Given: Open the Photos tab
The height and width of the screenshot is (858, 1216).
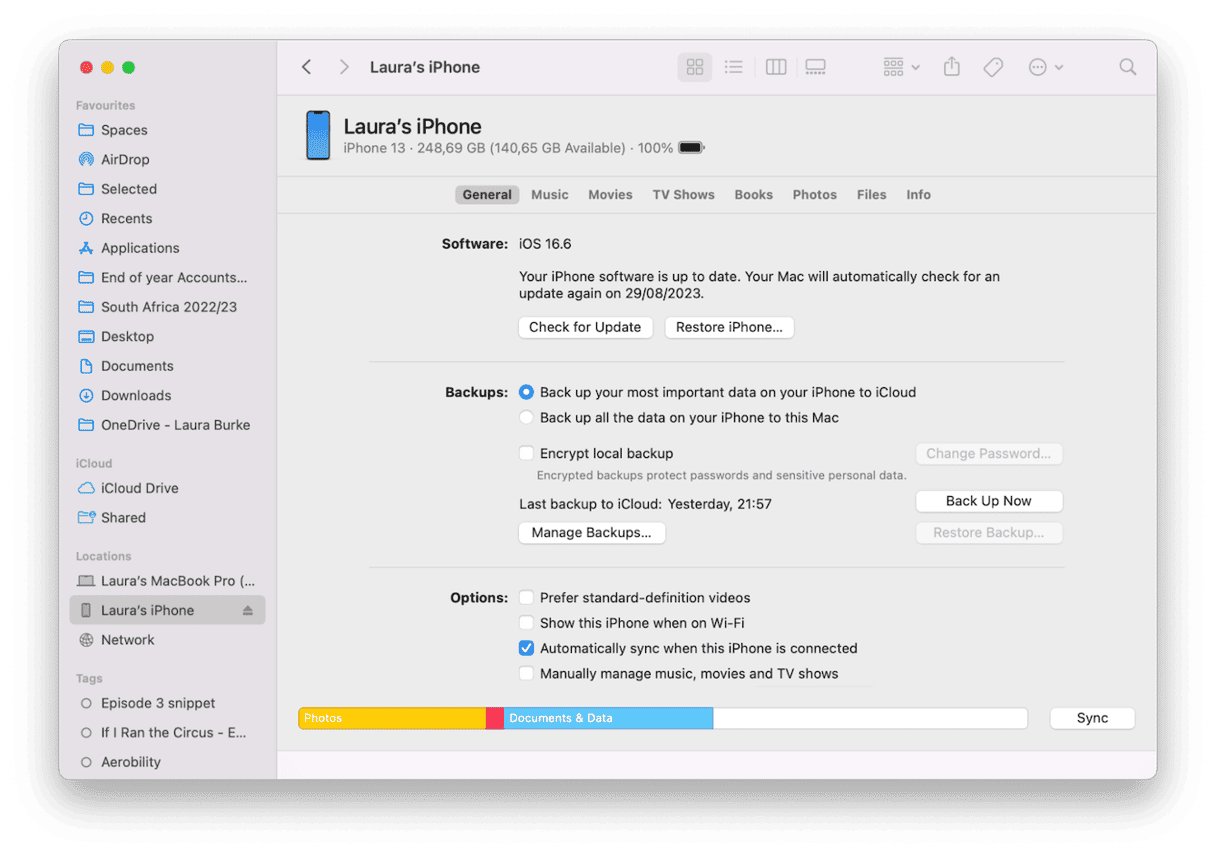Looking at the screenshot, I should 814,194.
